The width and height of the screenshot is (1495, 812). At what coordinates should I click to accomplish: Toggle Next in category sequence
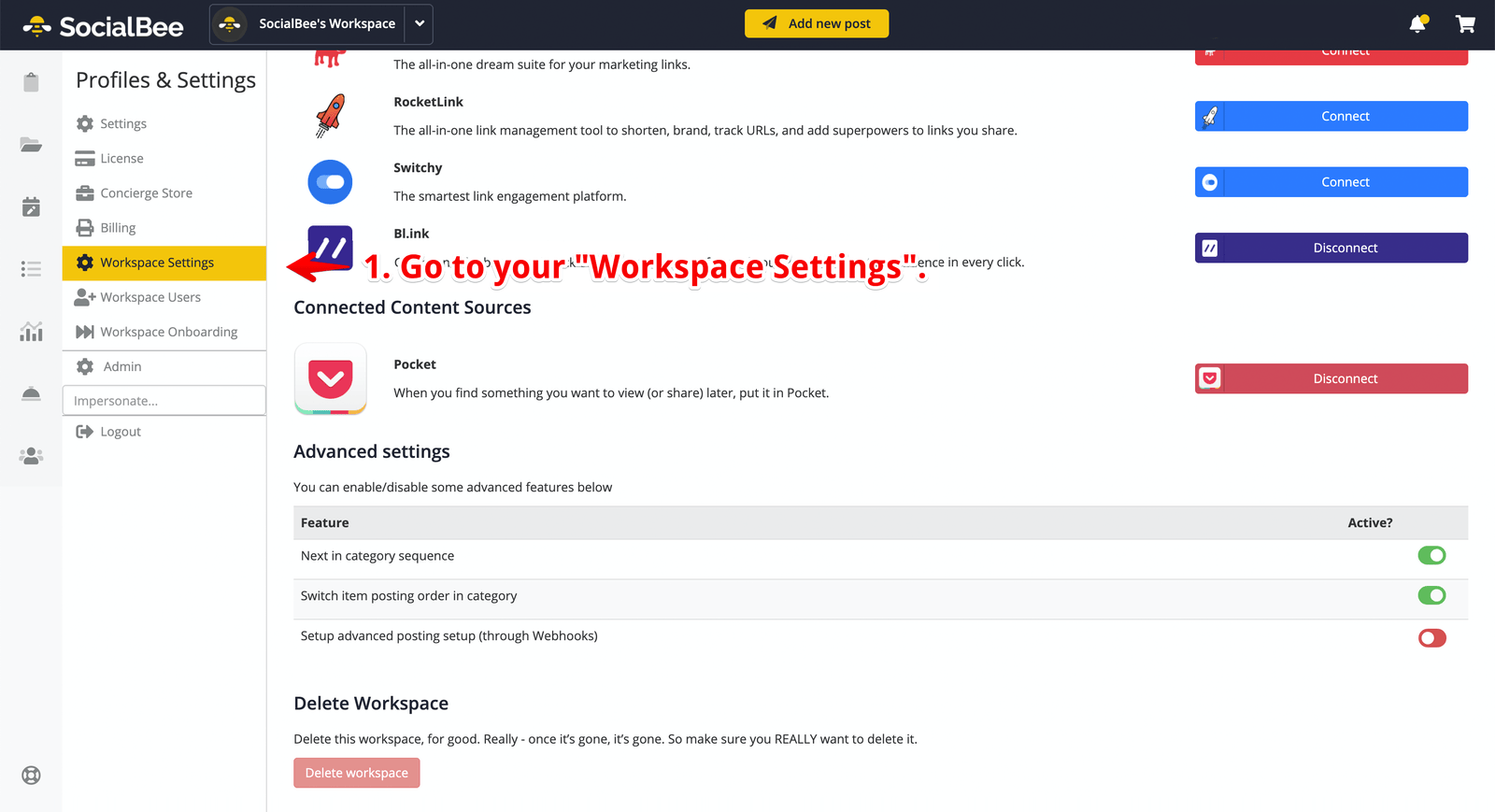click(x=1431, y=556)
